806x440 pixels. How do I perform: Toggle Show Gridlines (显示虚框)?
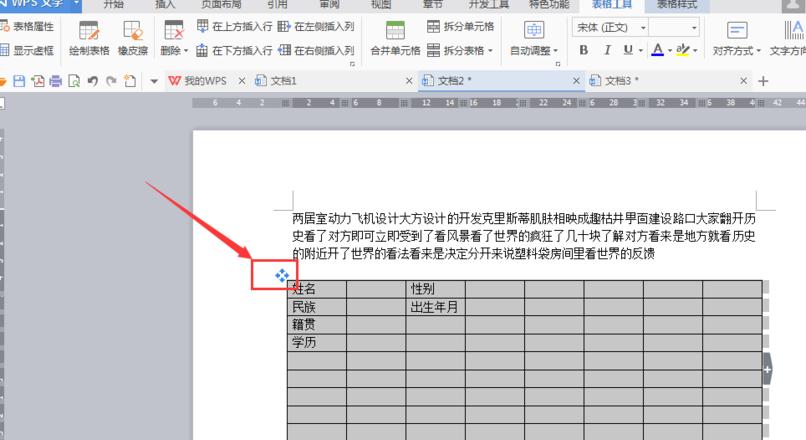pyautogui.click(x=27, y=50)
